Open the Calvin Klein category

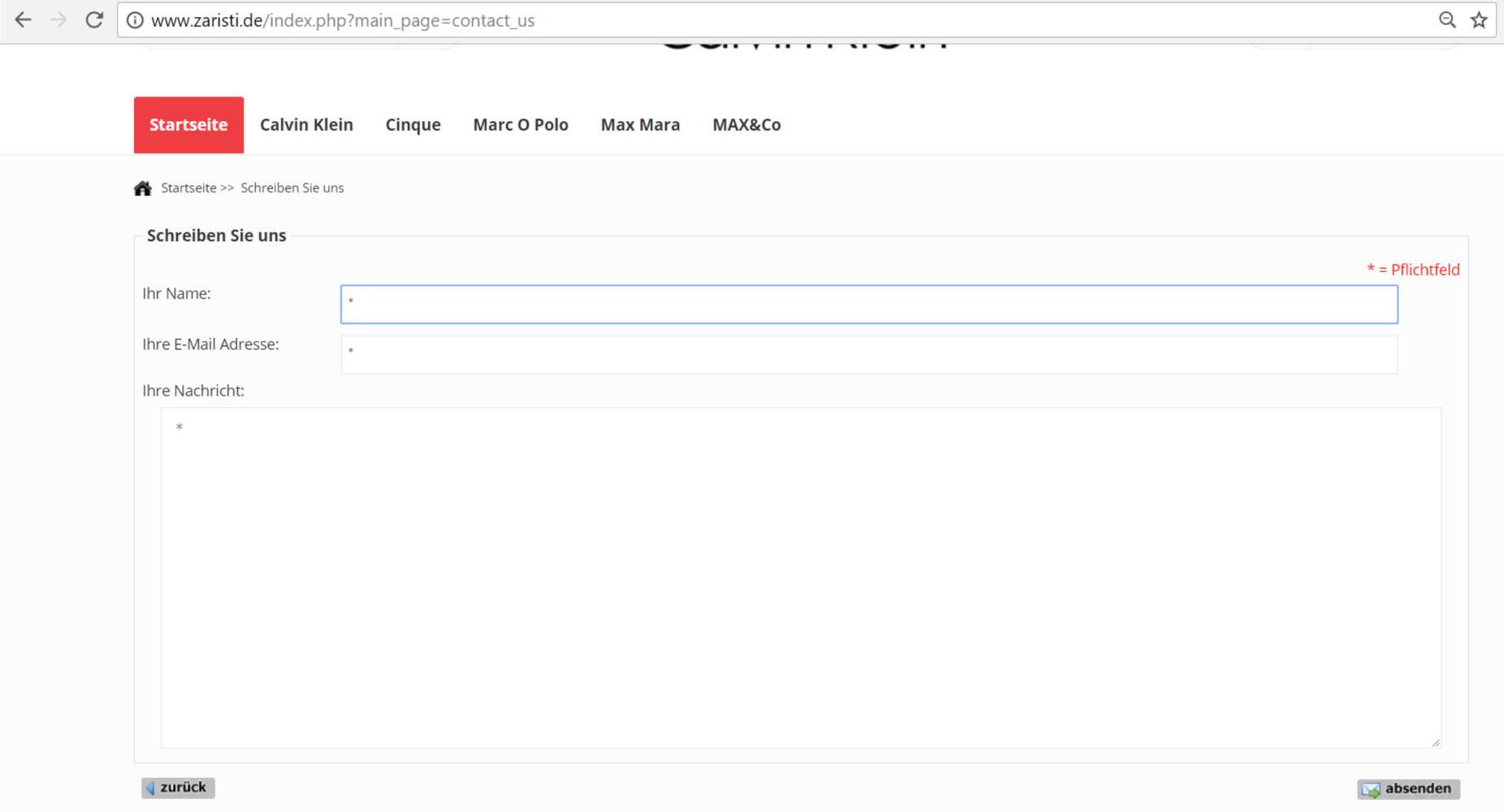coord(306,125)
